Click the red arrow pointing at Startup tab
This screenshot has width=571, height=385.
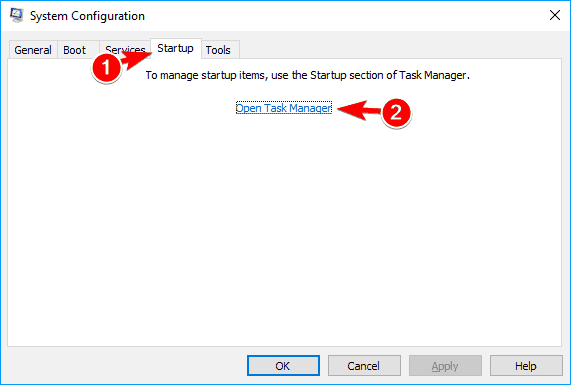coord(137,59)
